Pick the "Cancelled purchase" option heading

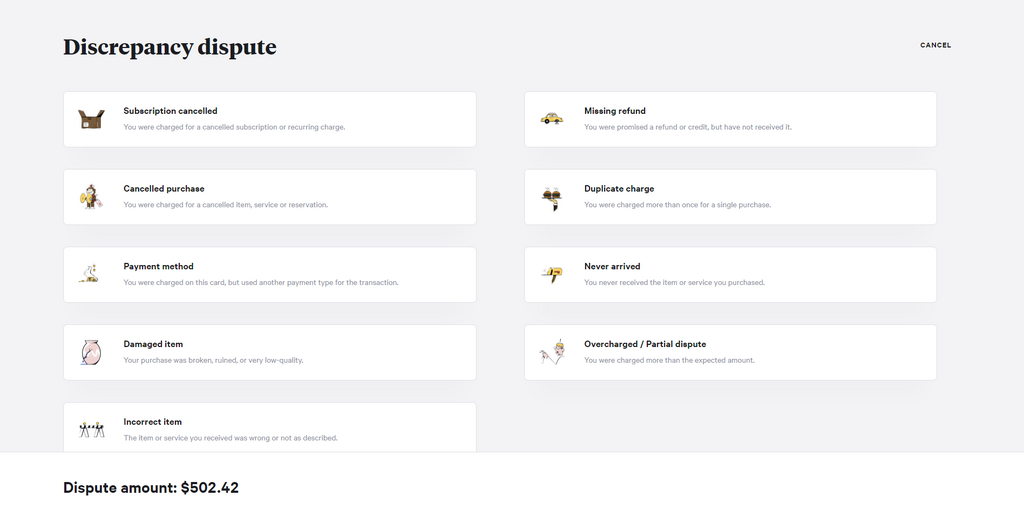pyautogui.click(x=163, y=189)
